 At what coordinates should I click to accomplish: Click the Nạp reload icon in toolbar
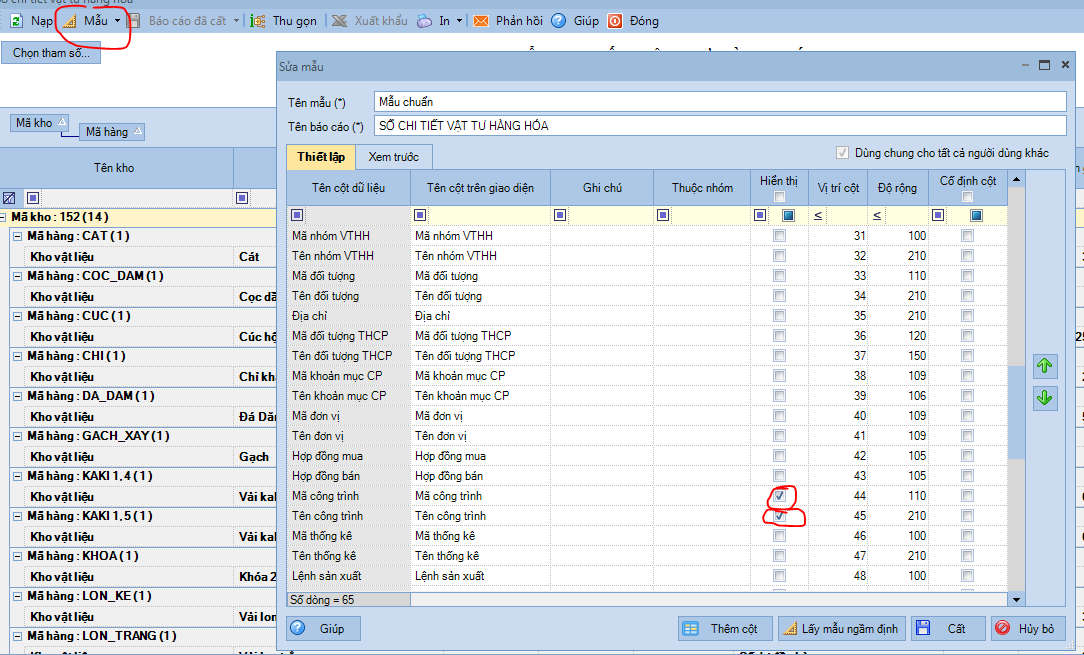coord(16,21)
